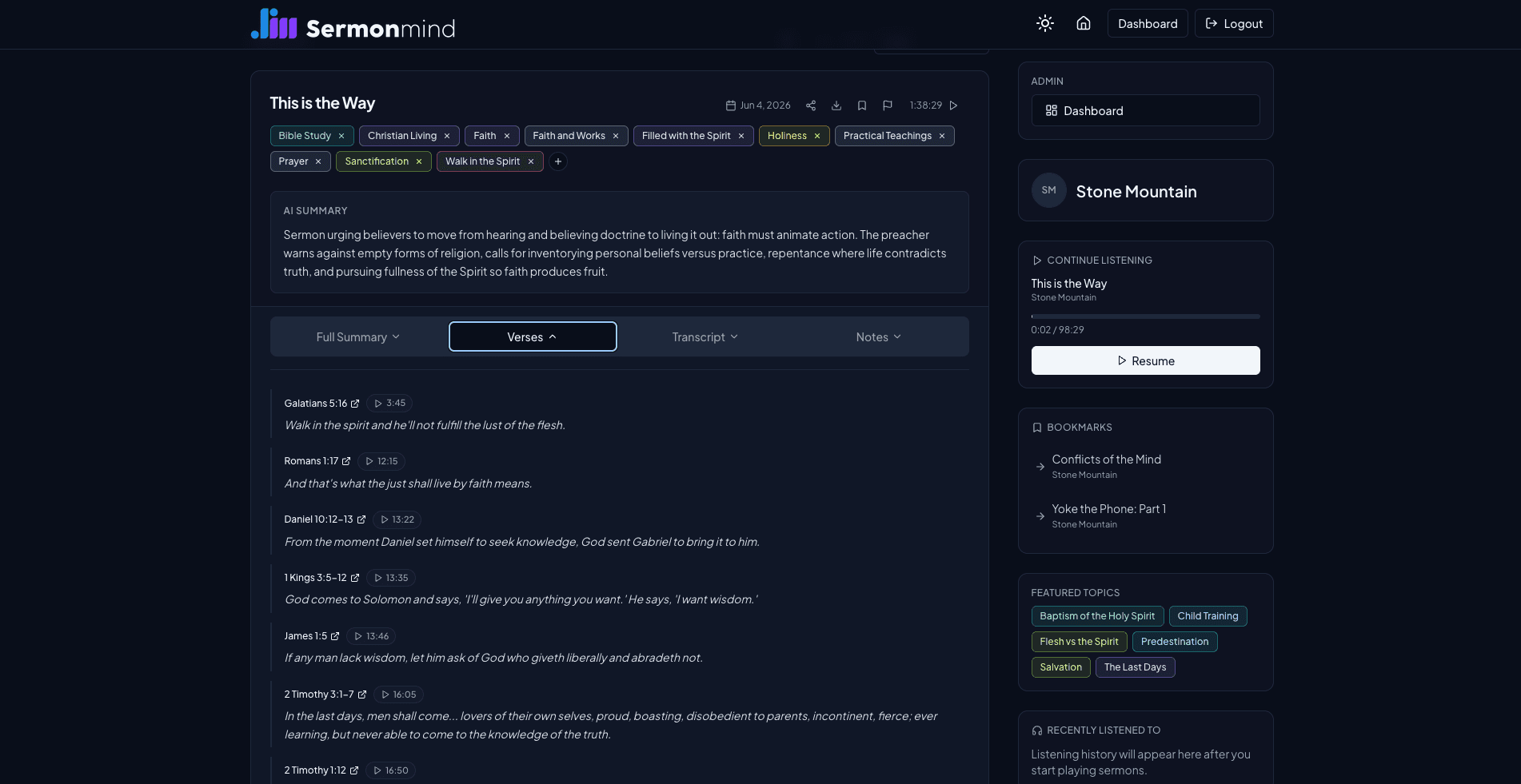Viewport: 1521px width, 784px height.
Task: Bookmark This is the Way sermon
Action: coord(861,105)
